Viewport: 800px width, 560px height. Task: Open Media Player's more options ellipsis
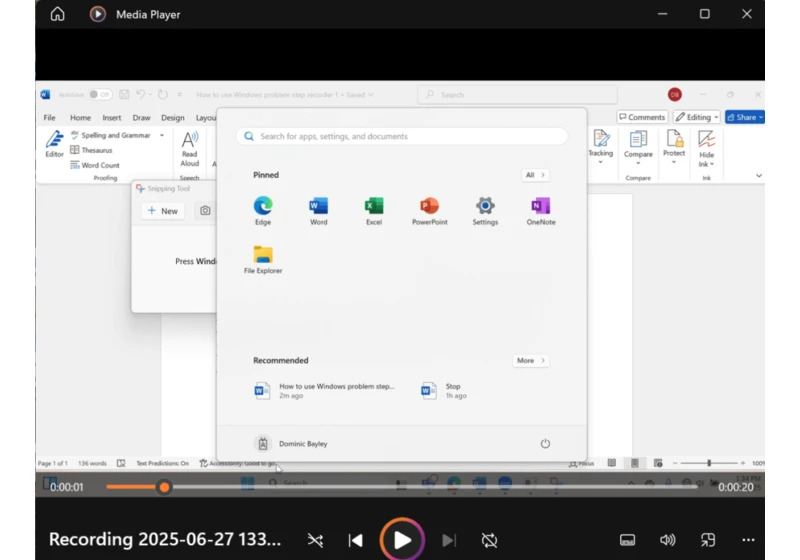[x=748, y=540]
